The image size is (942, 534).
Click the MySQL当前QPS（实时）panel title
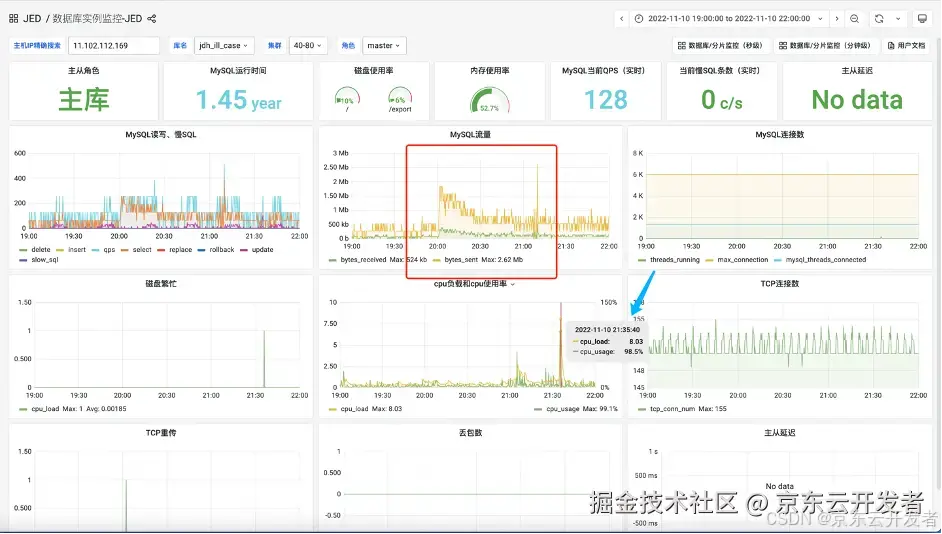(x=606, y=70)
